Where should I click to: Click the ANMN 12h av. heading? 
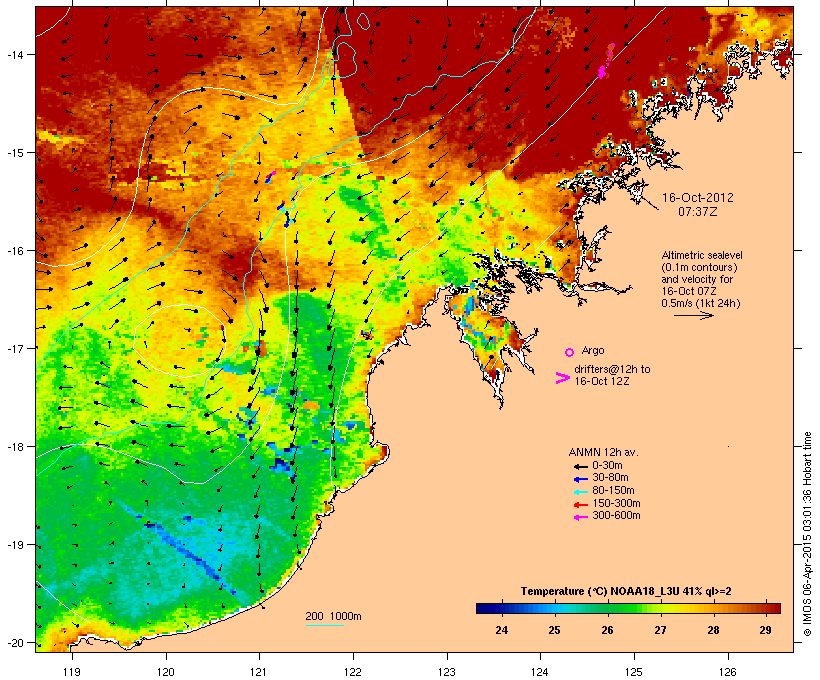pyautogui.click(x=603, y=452)
